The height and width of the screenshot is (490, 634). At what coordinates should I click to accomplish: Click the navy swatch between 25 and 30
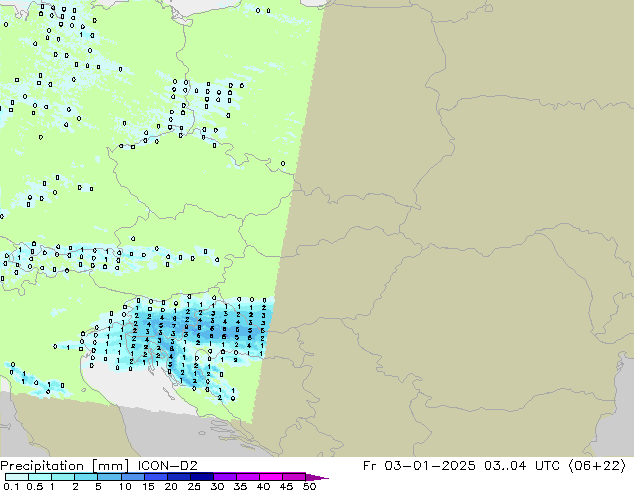click(201, 477)
